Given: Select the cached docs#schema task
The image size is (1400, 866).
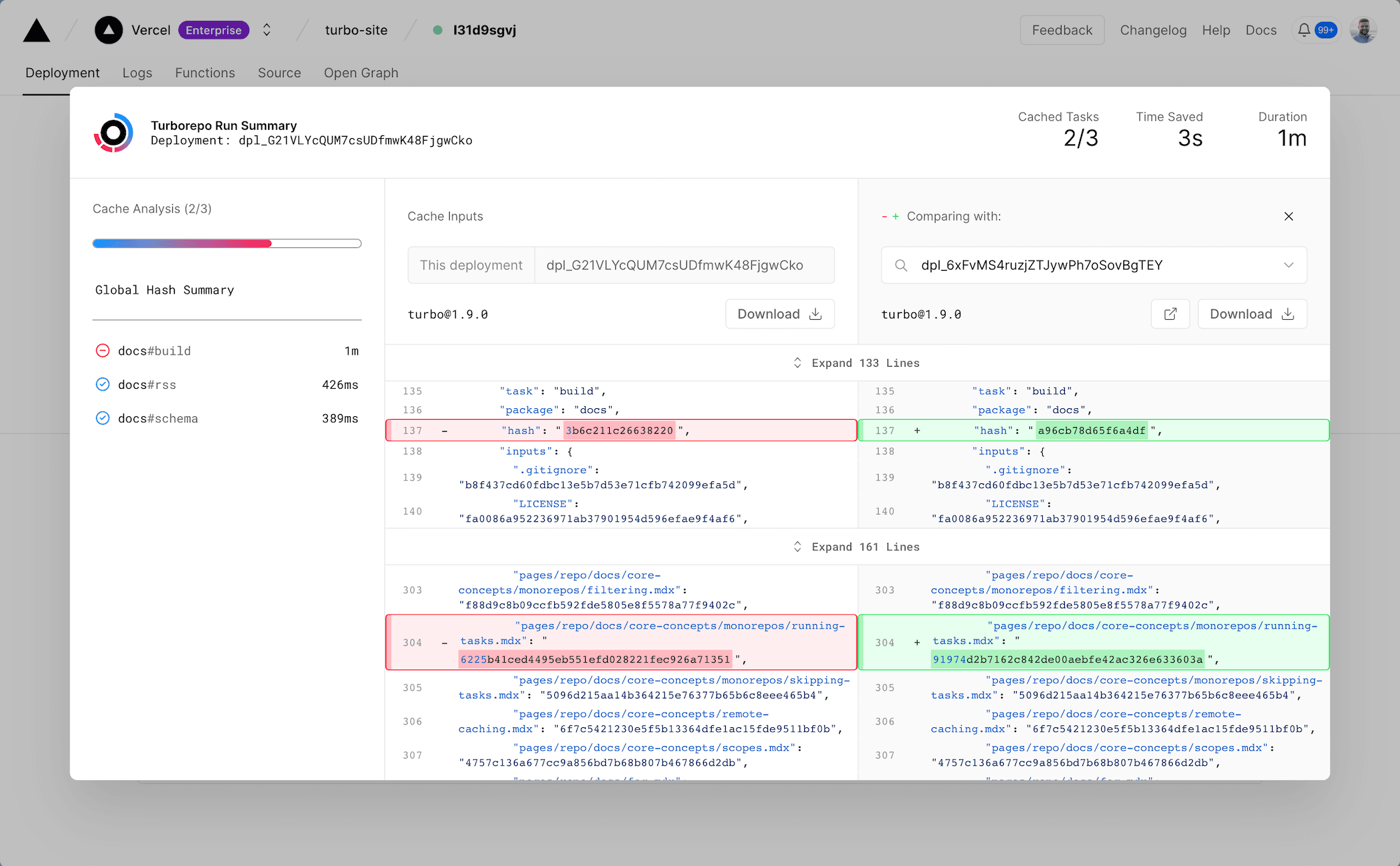Looking at the screenshot, I should point(157,418).
